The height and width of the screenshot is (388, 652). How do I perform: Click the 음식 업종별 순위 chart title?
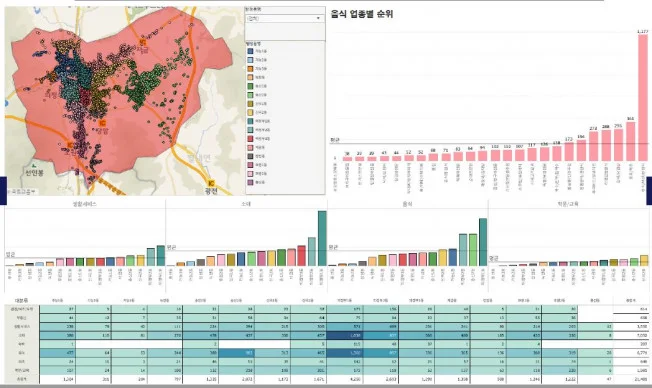[362, 14]
